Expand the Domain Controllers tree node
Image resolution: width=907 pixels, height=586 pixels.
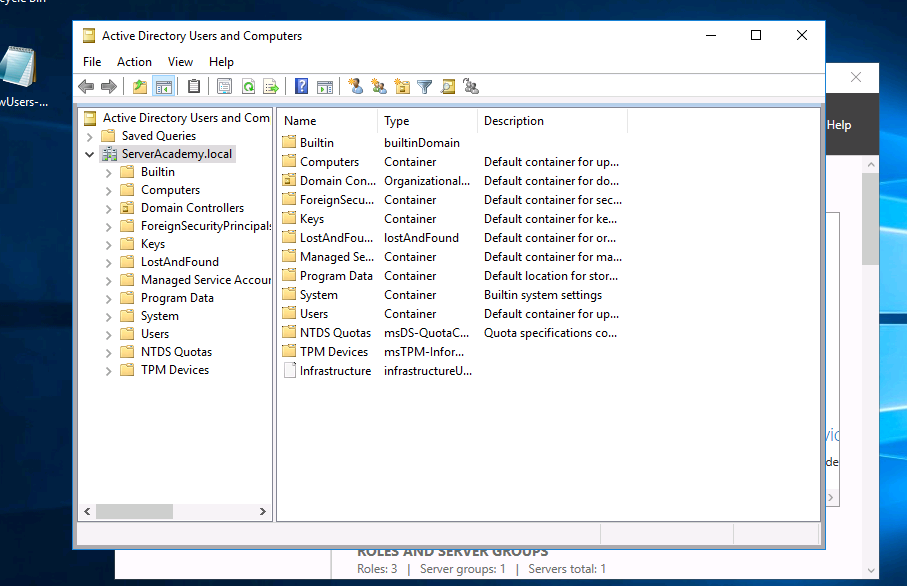tap(108, 209)
